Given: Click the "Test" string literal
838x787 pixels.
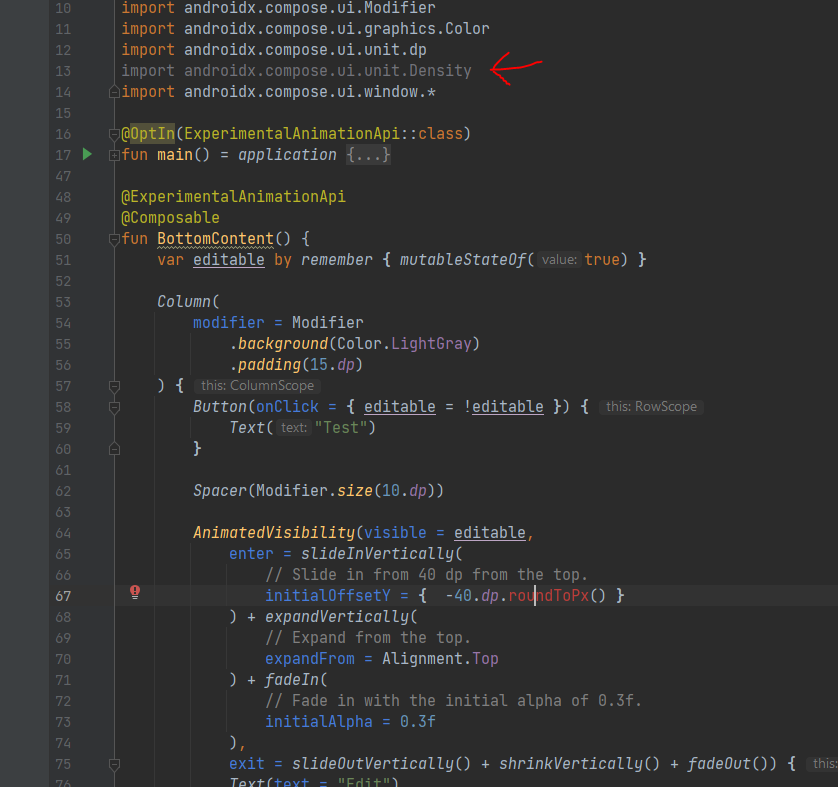Looking at the screenshot, I should 341,428.
